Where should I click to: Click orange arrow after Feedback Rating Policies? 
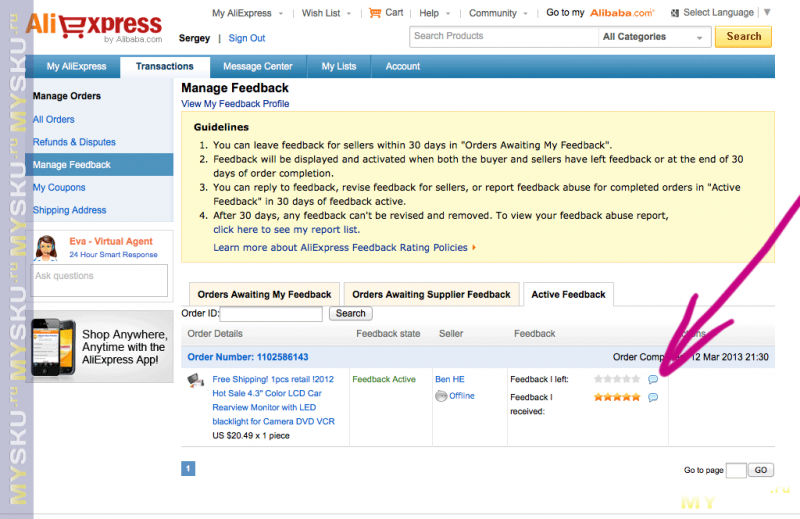[474, 248]
